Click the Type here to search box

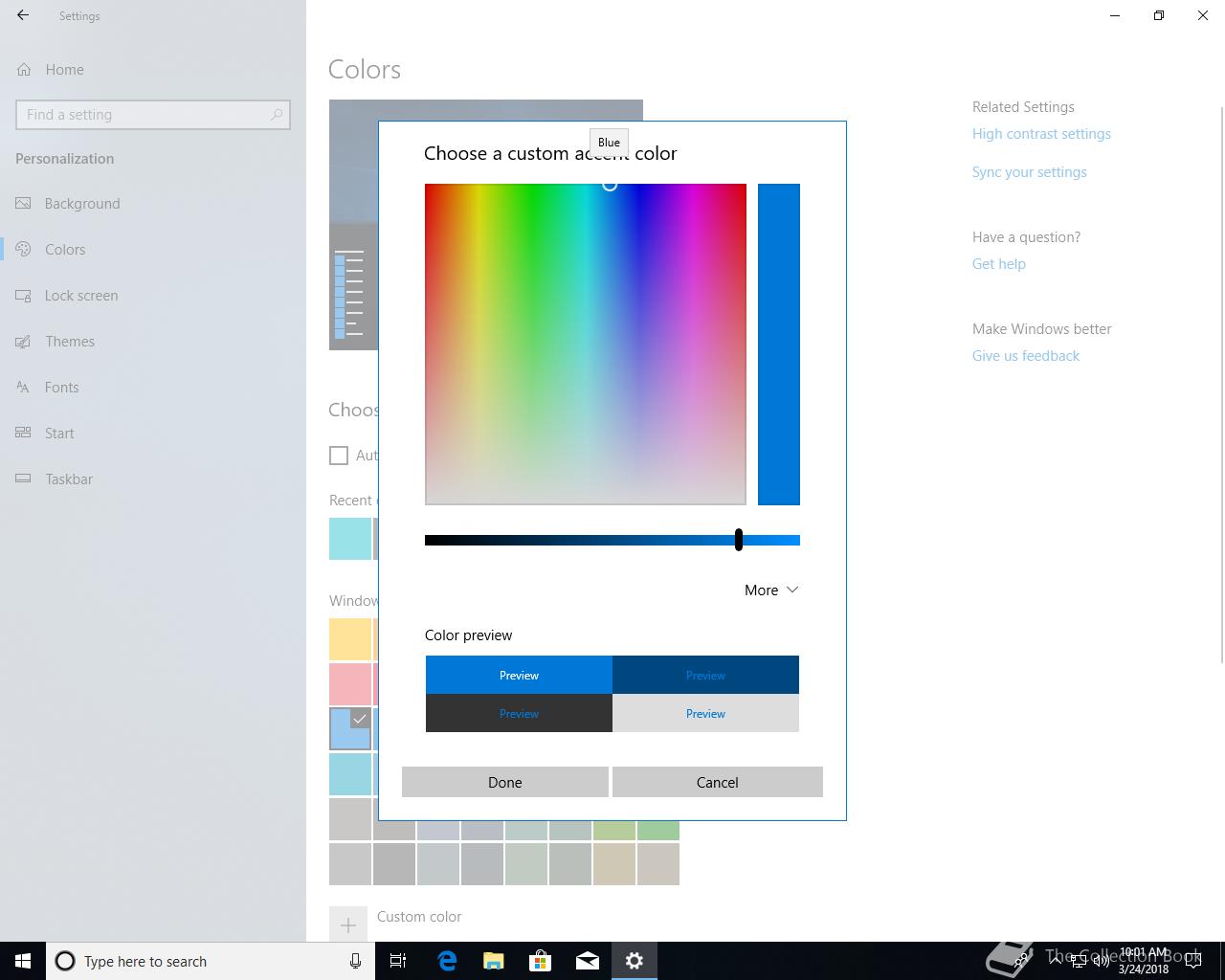click(211, 961)
